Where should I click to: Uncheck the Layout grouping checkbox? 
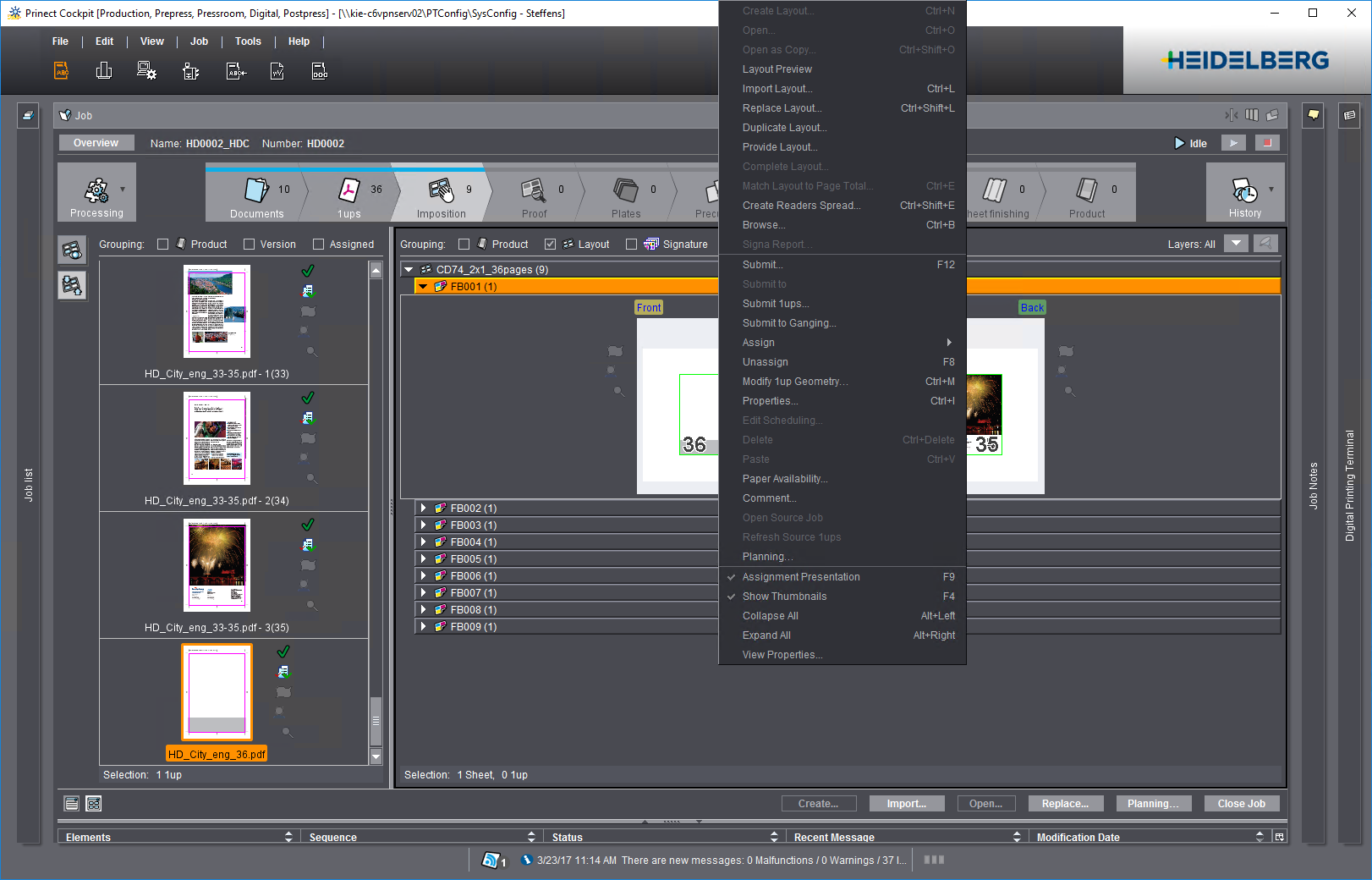click(x=551, y=244)
